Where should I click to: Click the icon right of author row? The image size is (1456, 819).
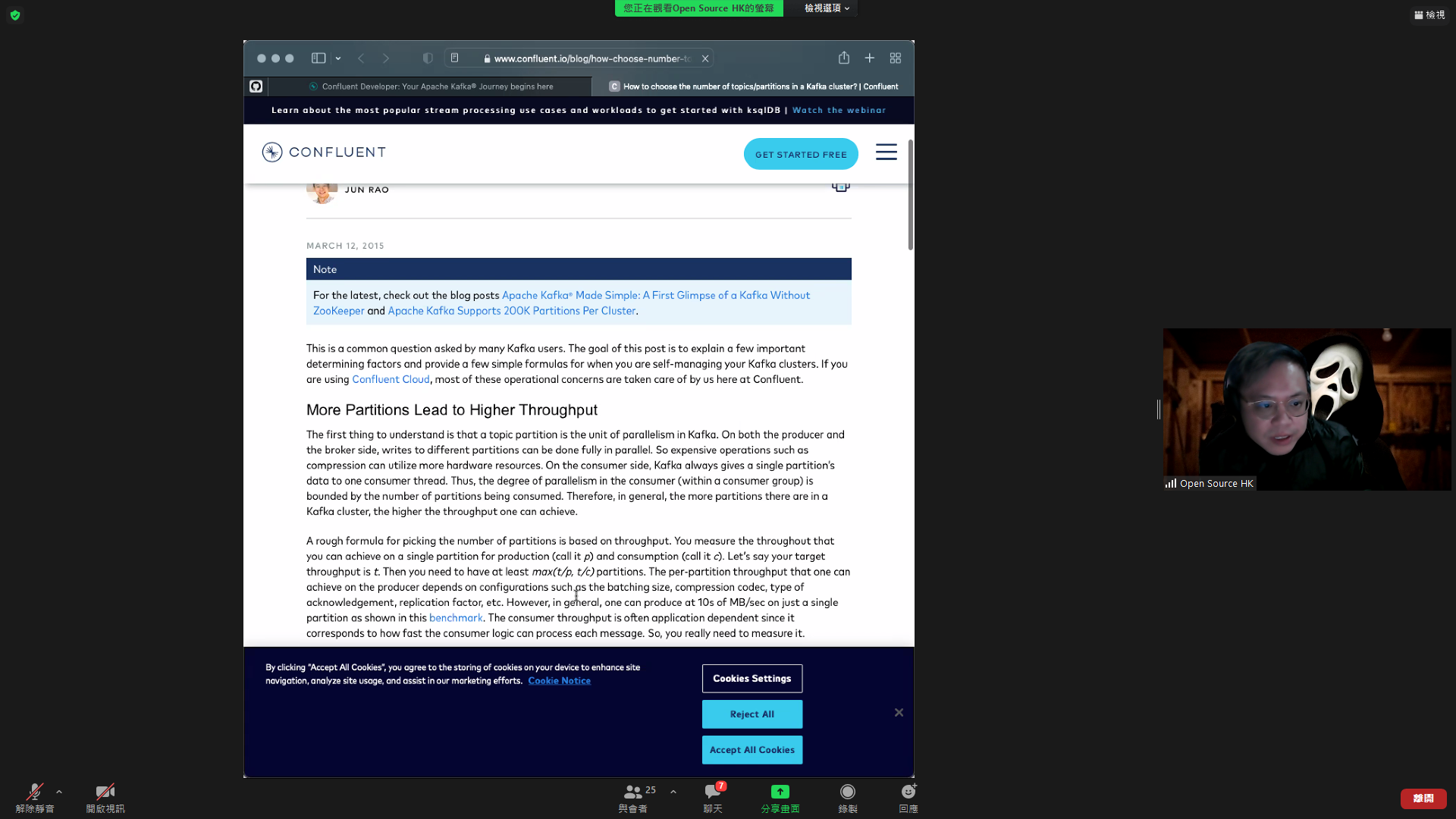[841, 187]
